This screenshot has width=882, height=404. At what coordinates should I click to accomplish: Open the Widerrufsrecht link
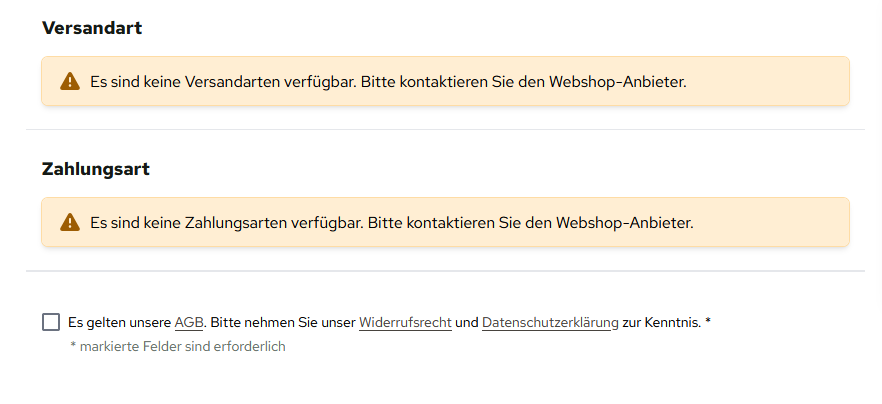(405, 323)
